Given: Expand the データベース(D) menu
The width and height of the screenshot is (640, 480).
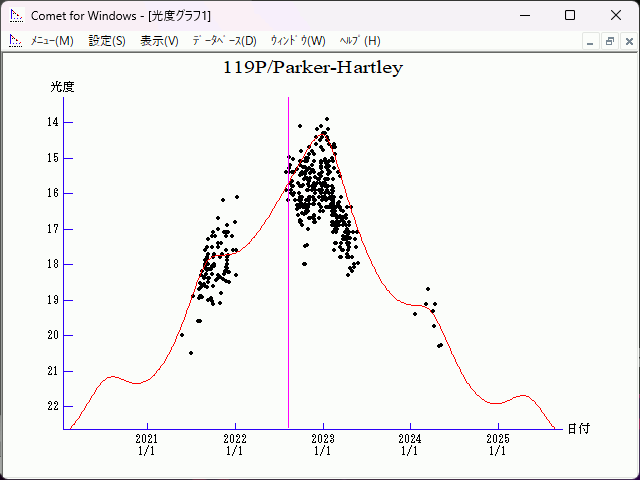Looking at the screenshot, I should (x=224, y=41).
